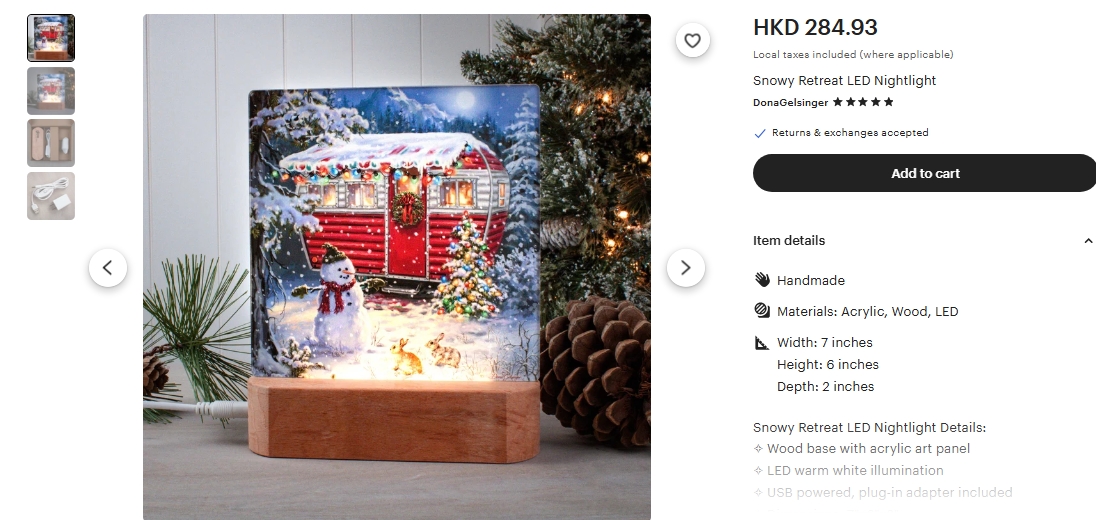The height and width of the screenshot is (520, 1096).
Task: Click the HKD 284.93 price
Action: pyautogui.click(x=815, y=27)
